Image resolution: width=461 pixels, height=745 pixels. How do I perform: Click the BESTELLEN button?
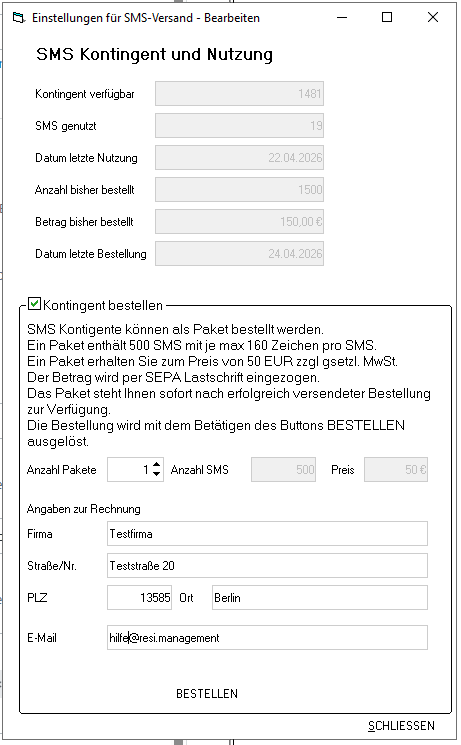click(x=207, y=694)
